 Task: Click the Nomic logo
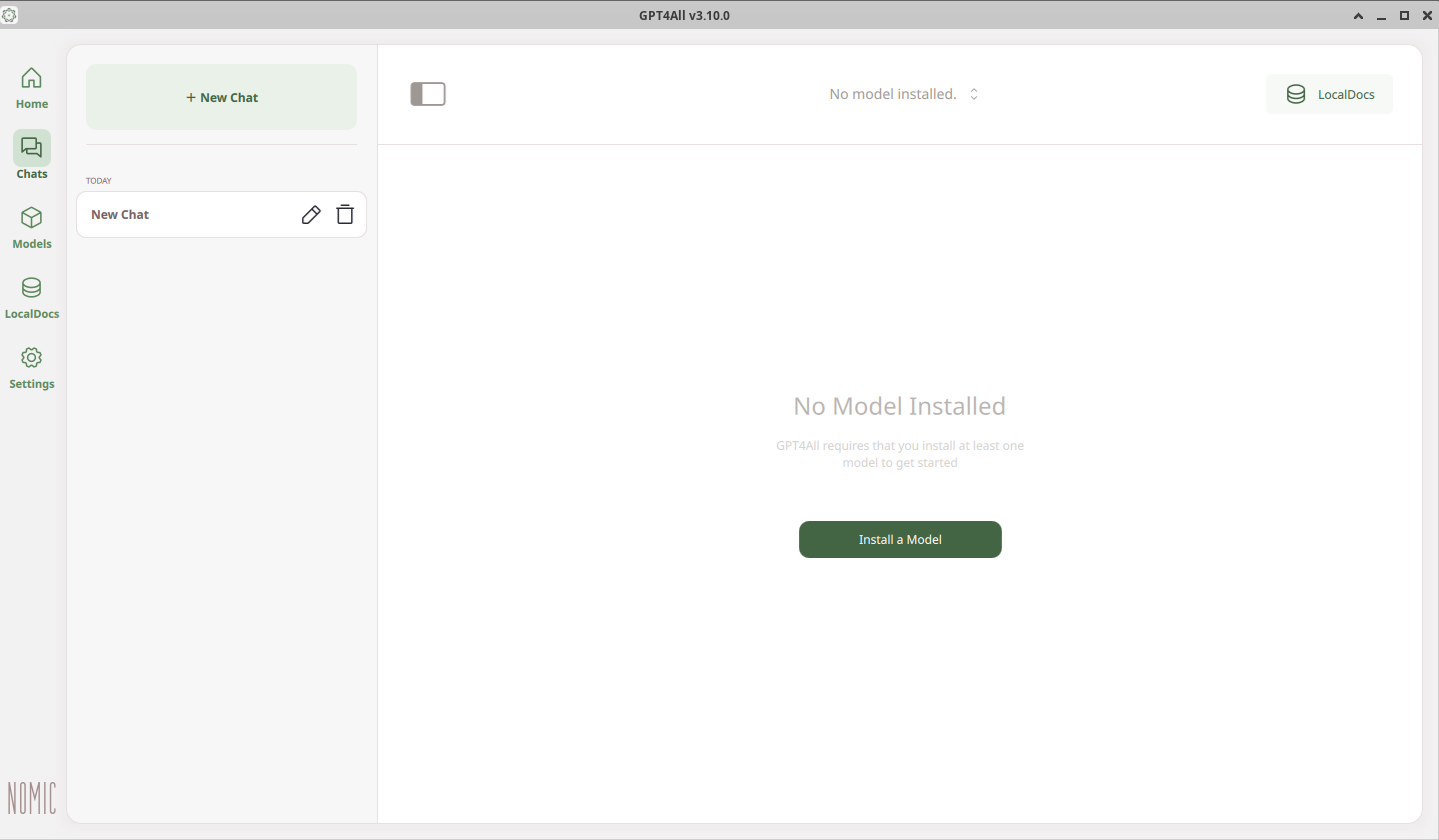tap(32, 797)
